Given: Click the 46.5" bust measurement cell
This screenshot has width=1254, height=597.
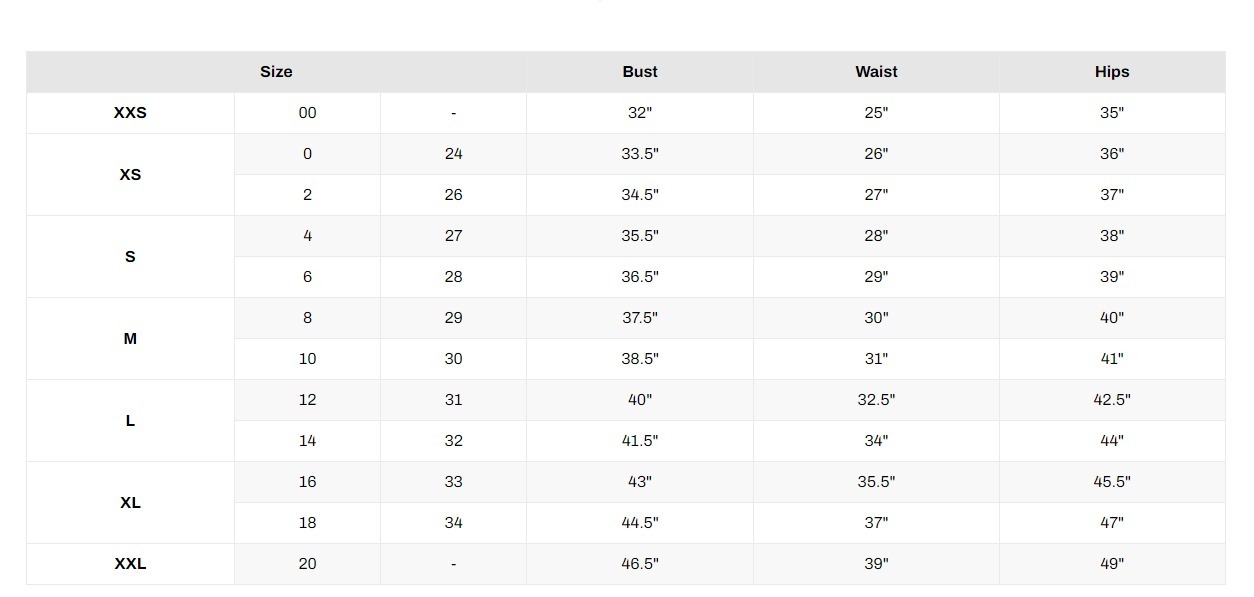Looking at the screenshot, I should click(x=640, y=564).
